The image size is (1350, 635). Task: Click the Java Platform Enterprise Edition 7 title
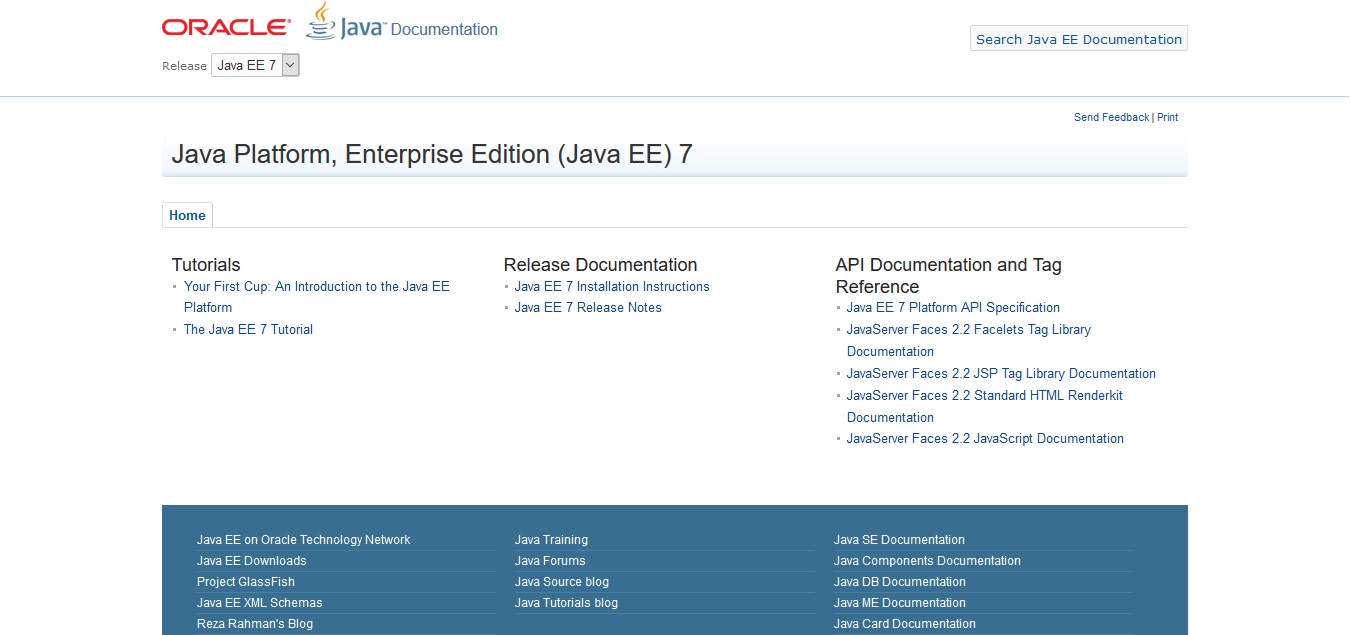pos(432,154)
